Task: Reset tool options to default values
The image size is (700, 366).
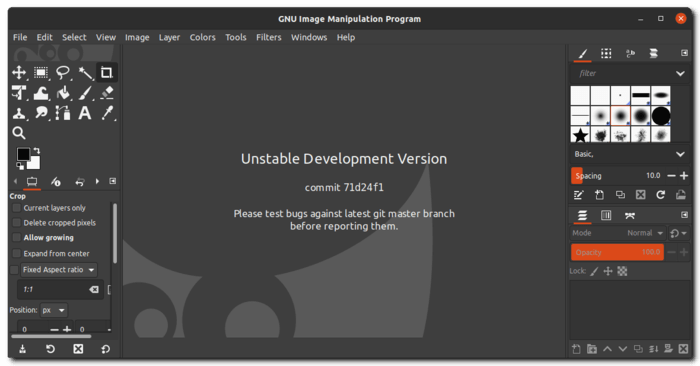Action: pyautogui.click(x=106, y=349)
